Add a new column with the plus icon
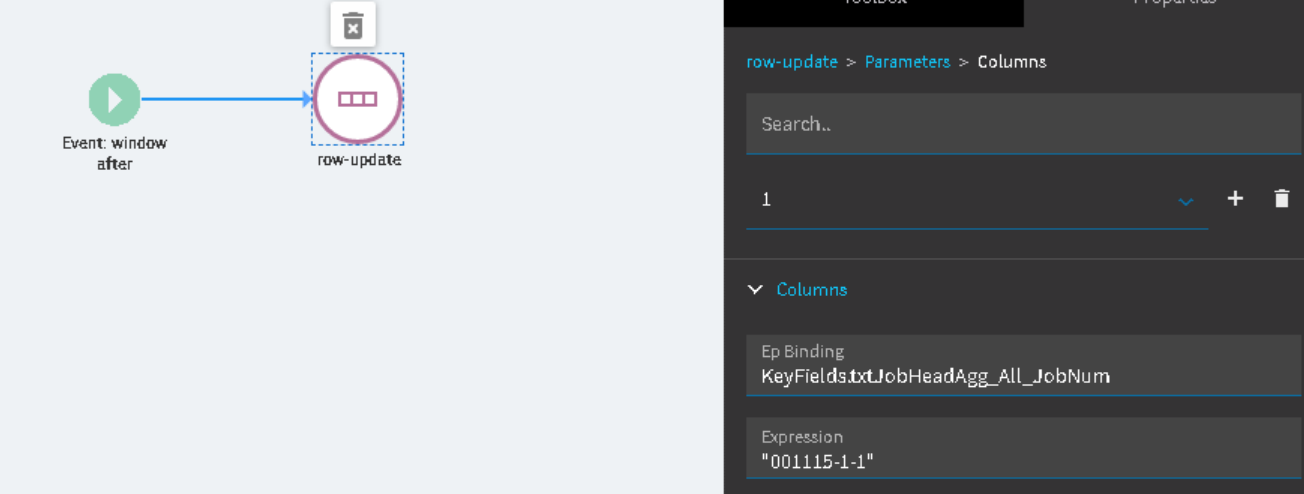The width and height of the screenshot is (1304, 494). [1235, 199]
